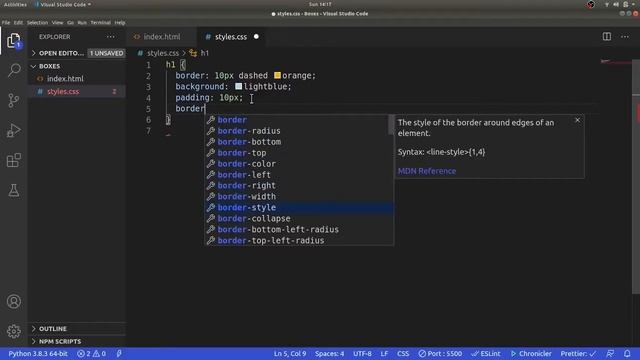Viewport: 640px width, 360px height.
Task: Open the editor more actions ellipsis
Action: [625, 37]
